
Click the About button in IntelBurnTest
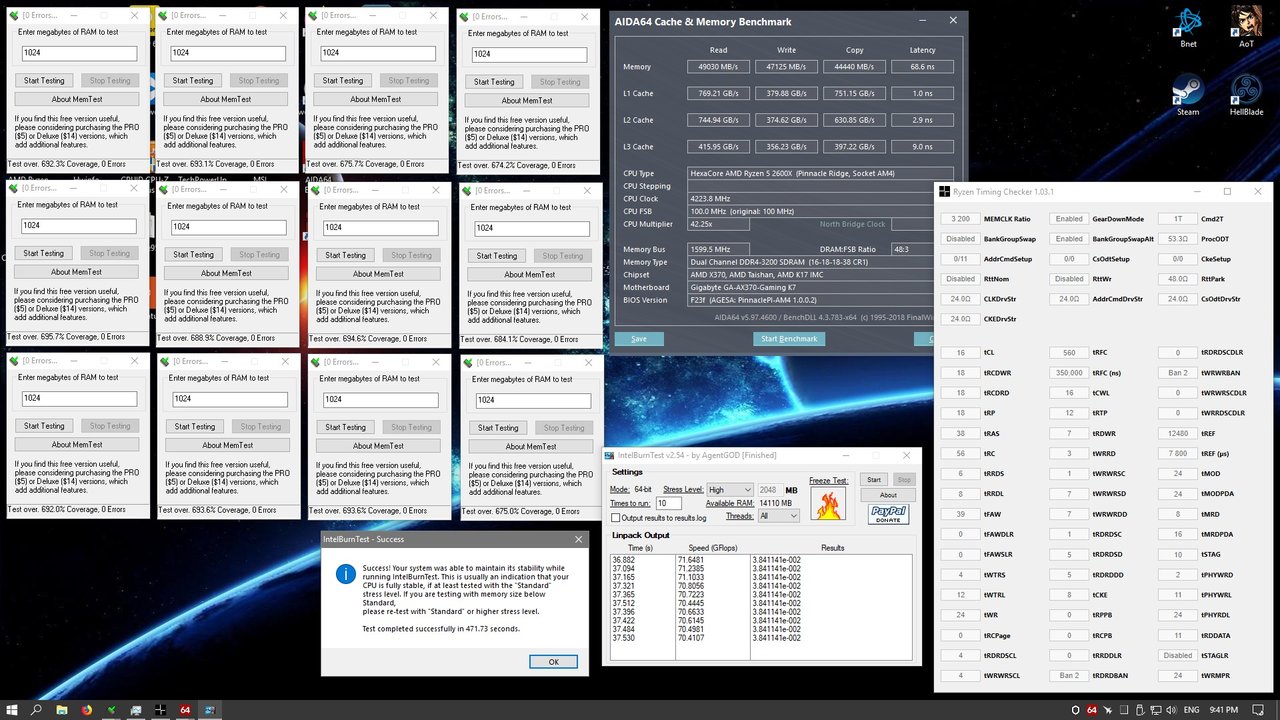click(x=889, y=495)
